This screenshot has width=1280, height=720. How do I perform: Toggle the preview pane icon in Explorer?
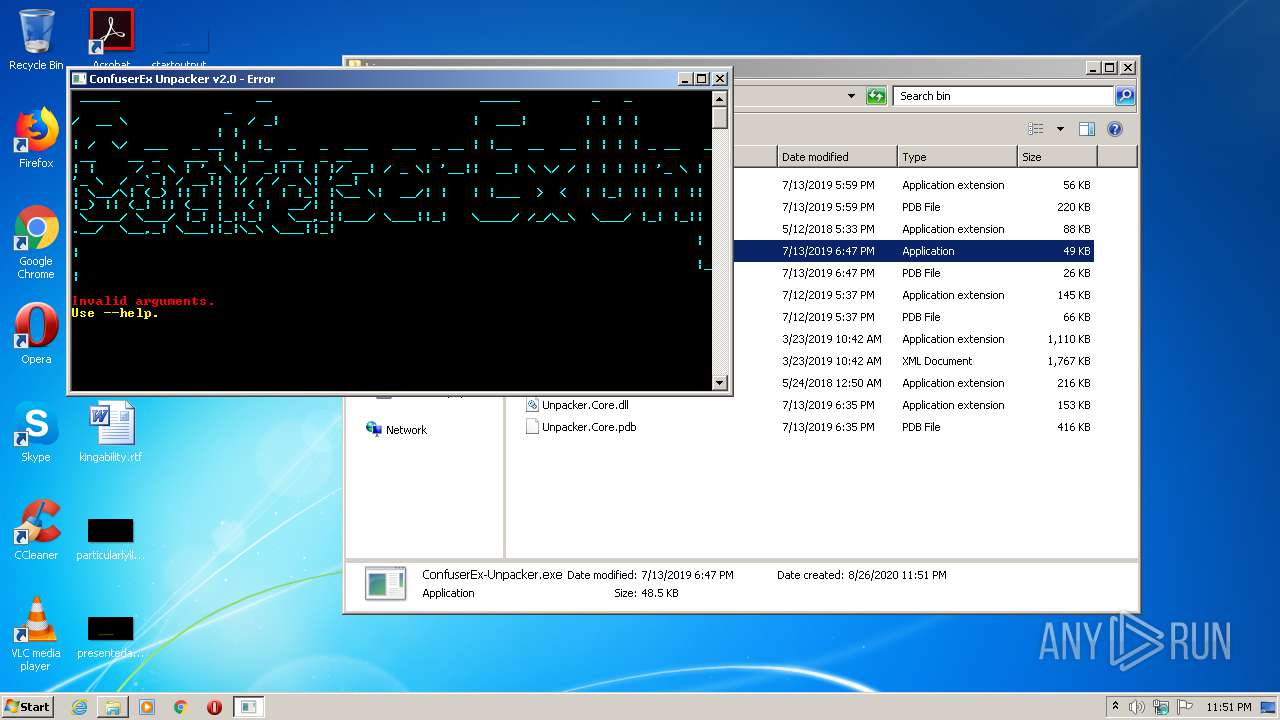(1087, 129)
